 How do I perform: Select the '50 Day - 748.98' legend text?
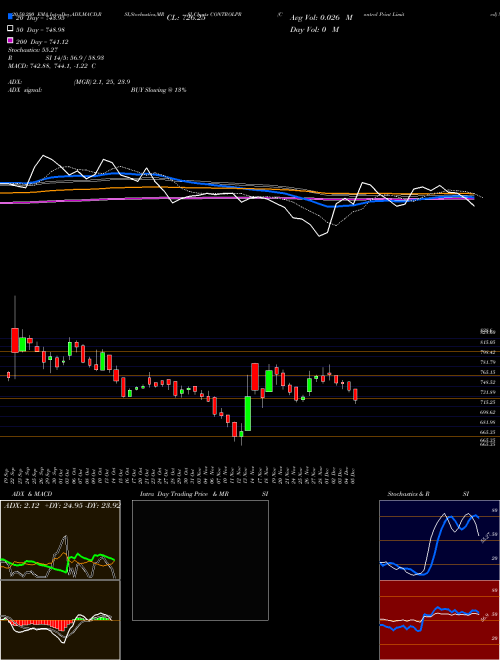40,29
